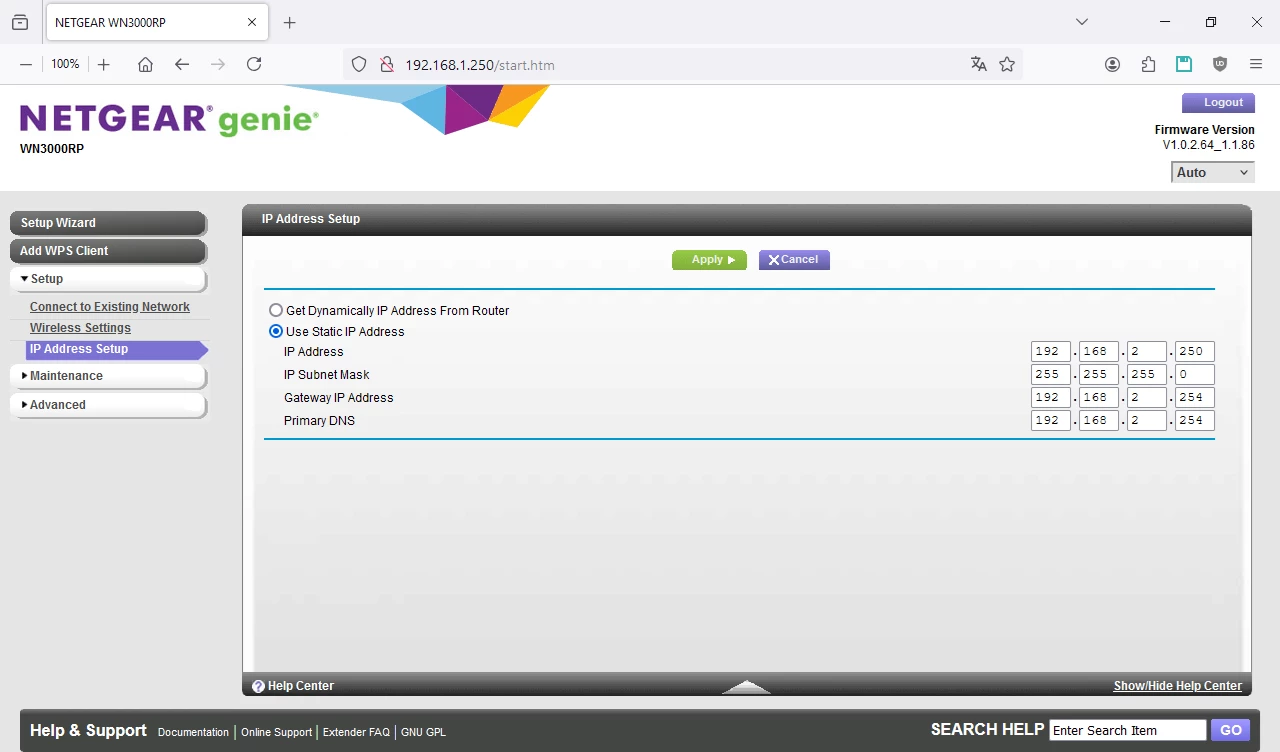
Task: Translate this page using the translate icon
Action: click(979, 64)
